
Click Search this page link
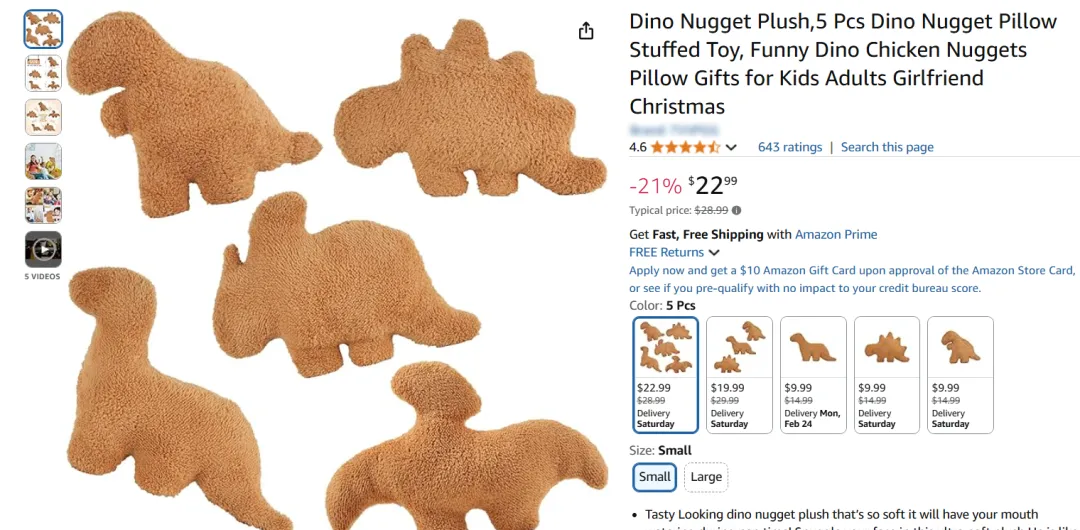click(887, 147)
